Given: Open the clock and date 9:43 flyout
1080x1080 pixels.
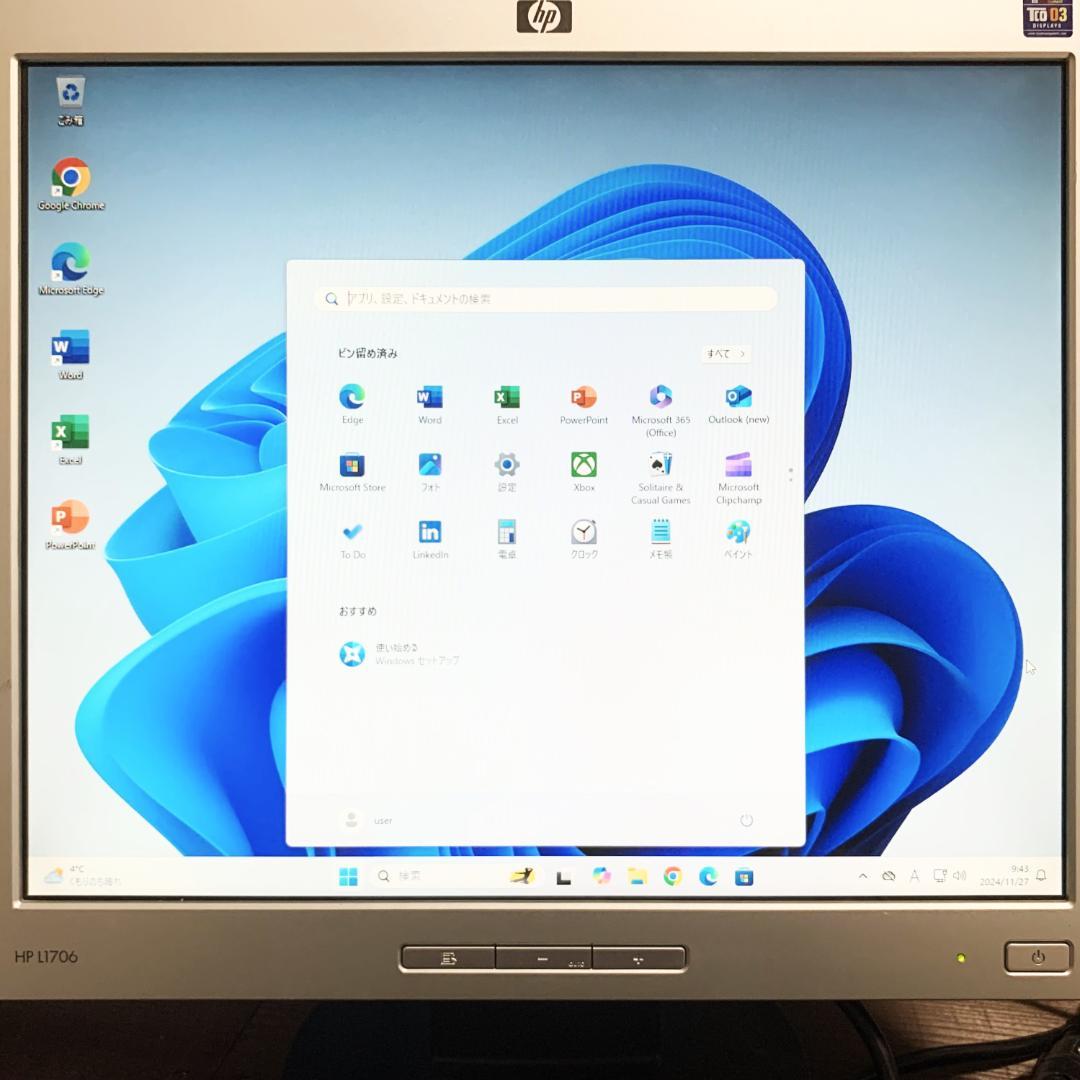Looking at the screenshot, I should (1004, 875).
